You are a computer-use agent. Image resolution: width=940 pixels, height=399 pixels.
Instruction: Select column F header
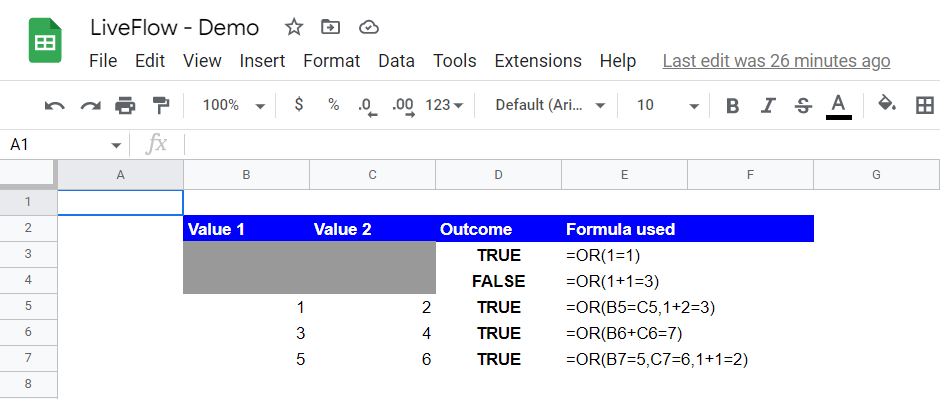pyautogui.click(x=750, y=175)
